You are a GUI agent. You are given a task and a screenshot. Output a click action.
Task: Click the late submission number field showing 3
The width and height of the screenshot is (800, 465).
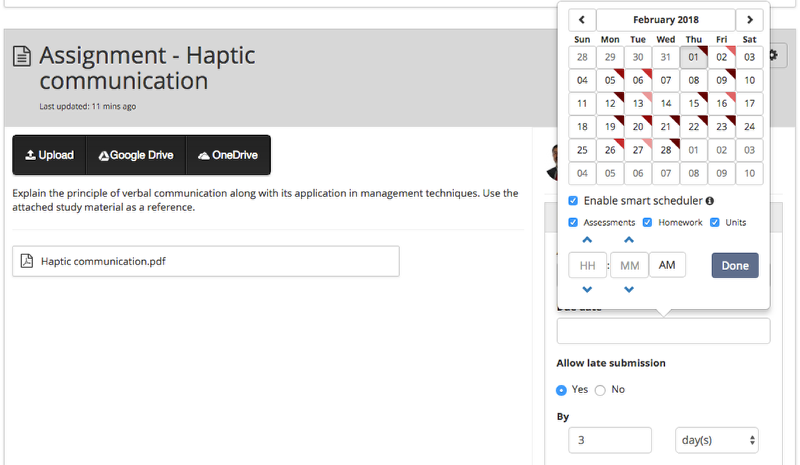[610, 440]
